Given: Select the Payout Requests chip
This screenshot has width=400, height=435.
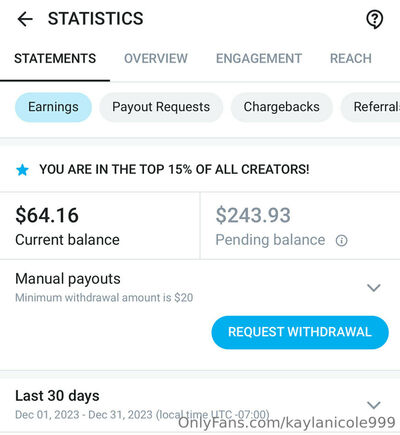Looking at the screenshot, I should [161, 107].
